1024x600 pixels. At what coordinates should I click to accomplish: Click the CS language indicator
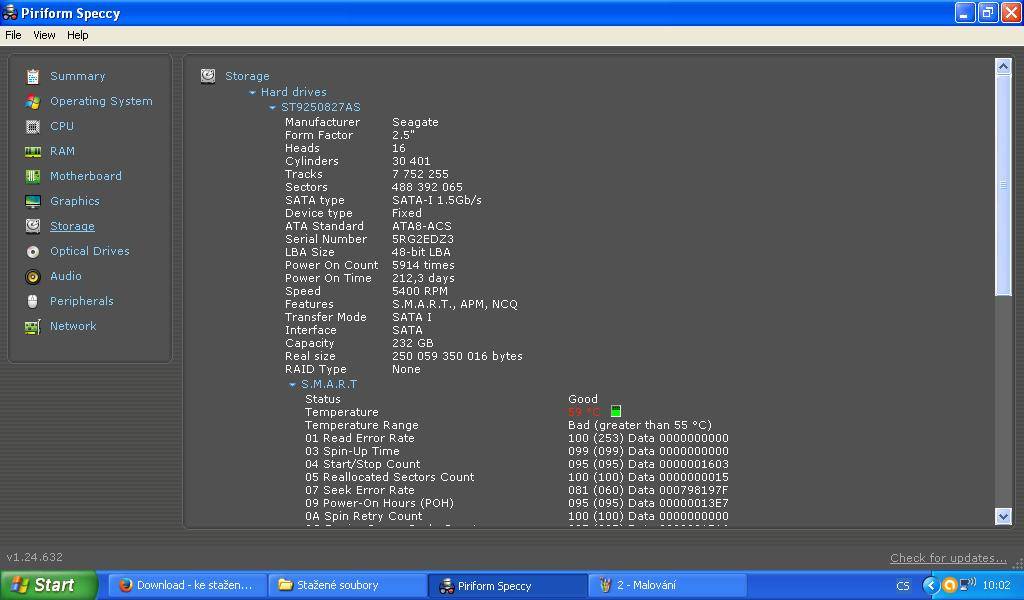(x=903, y=586)
